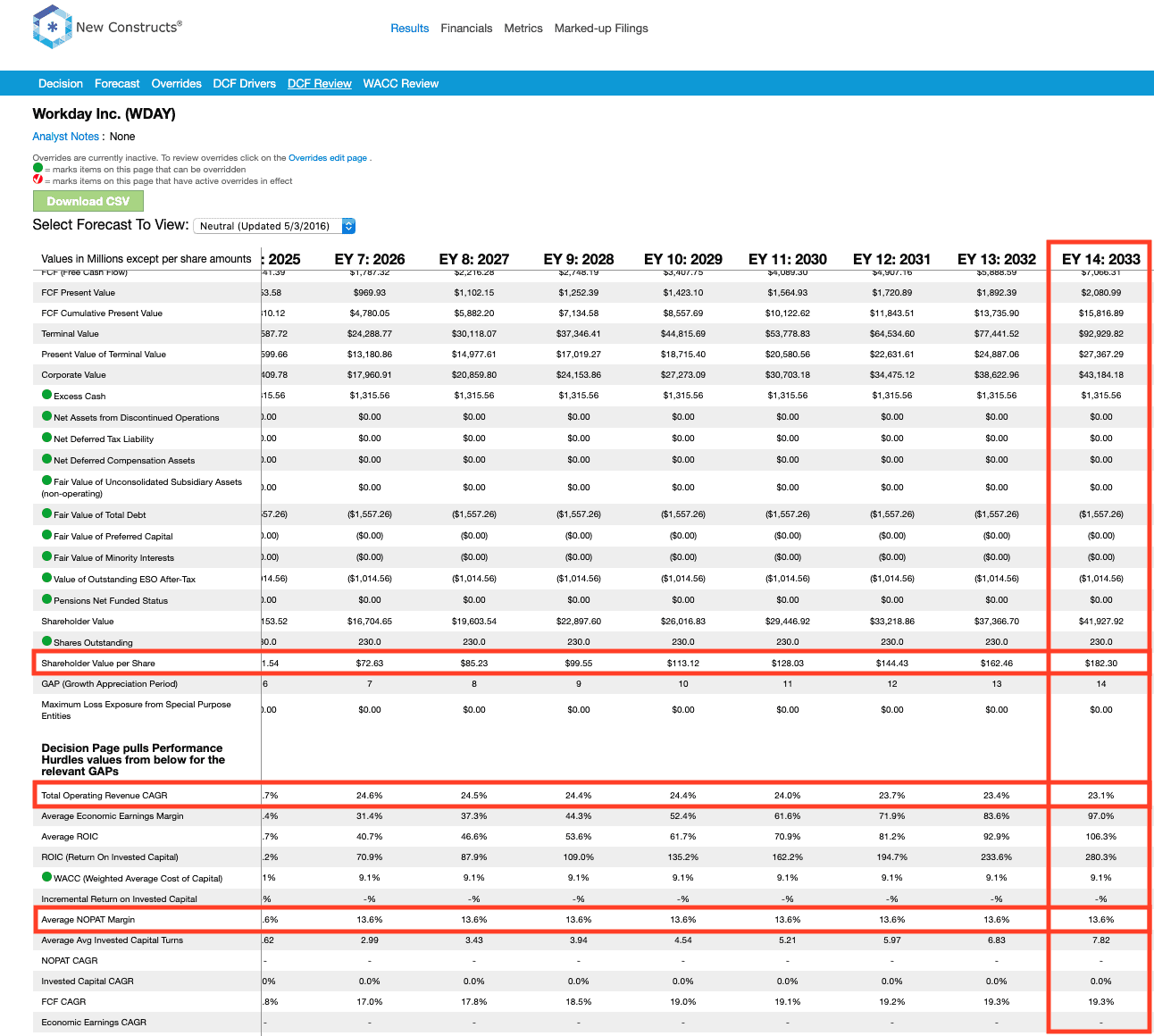This screenshot has height=1036, width=1154.
Task: Open the Marked-up Filings navigation item
Action: [601, 29]
